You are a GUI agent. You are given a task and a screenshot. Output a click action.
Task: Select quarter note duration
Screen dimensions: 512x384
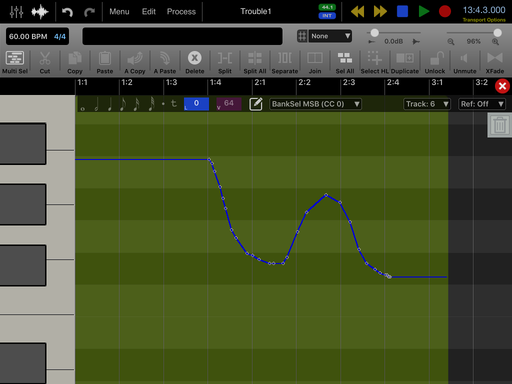point(110,104)
